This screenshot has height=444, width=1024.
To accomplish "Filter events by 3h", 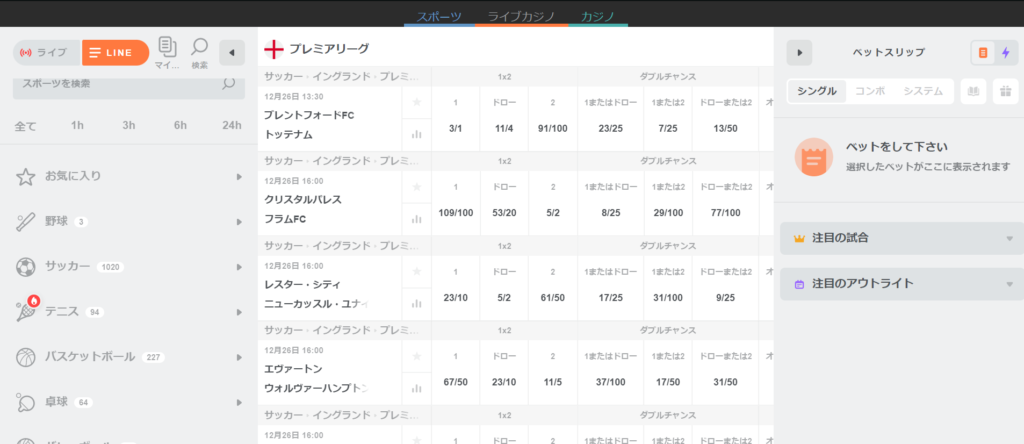I will click(129, 125).
